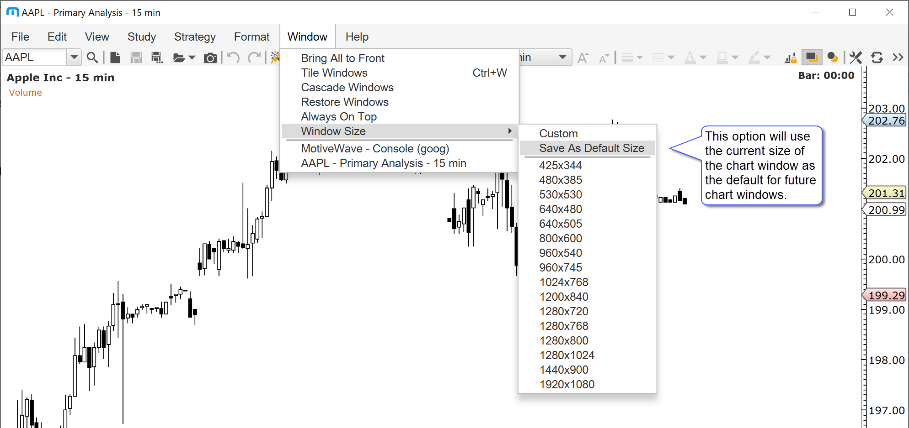Click the camera screenshot icon
909x428 pixels.
tap(210, 58)
